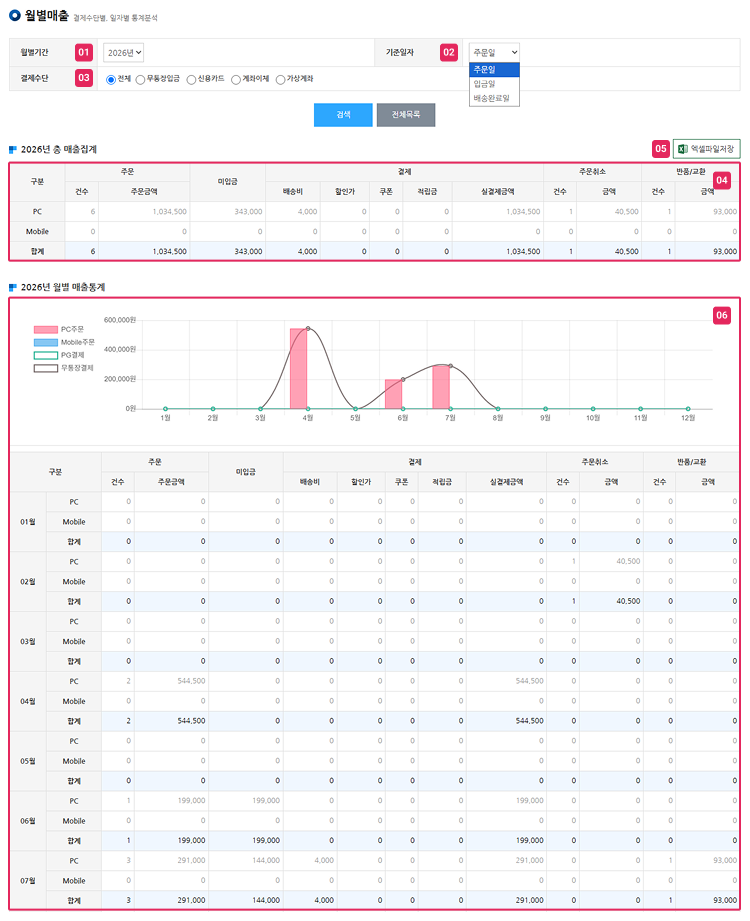Viewport: 750px width, 921px height.
Task: Select the 가상계좌 radio button
Action: [x=281, y=79]
